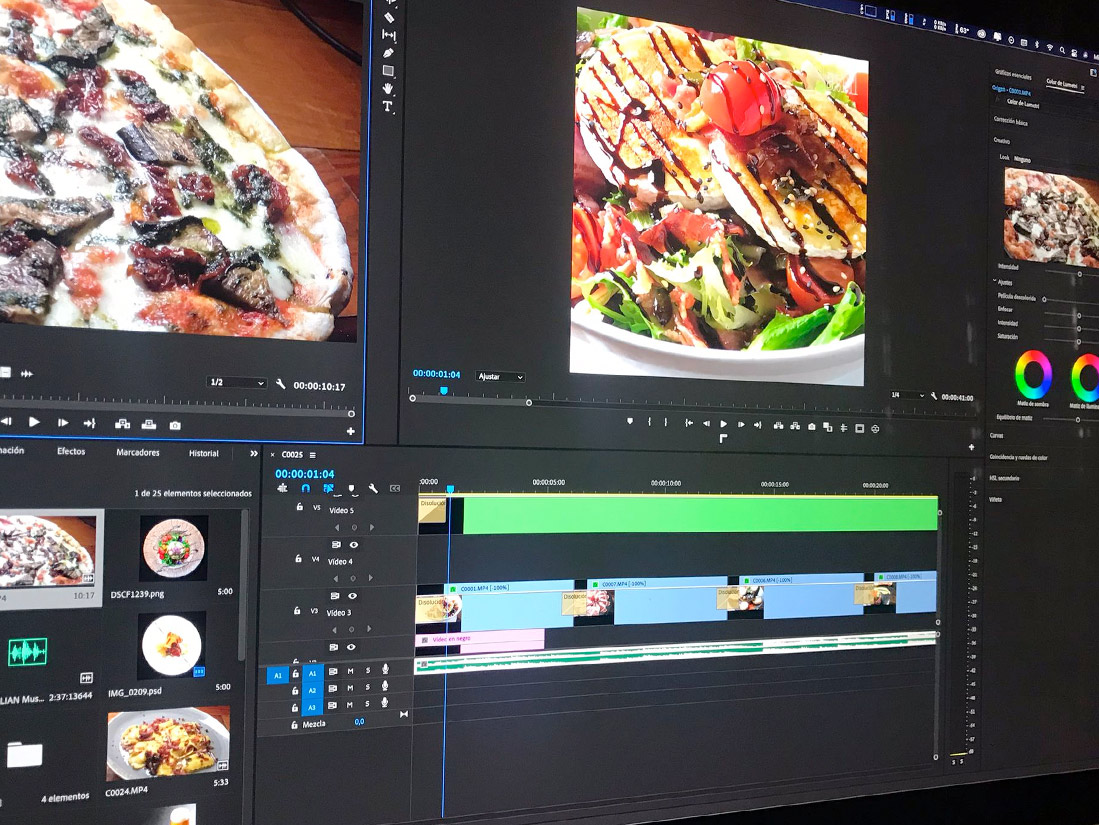The width and height of the screenshot is (1099, 825).
Task: Go to out point in source monitor
Action: click(89, 423)
